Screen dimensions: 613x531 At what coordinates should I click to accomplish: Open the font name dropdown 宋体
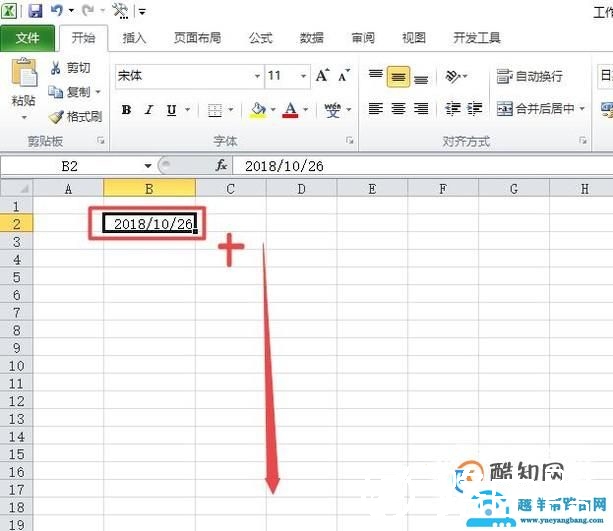click(x=257, y=76)
